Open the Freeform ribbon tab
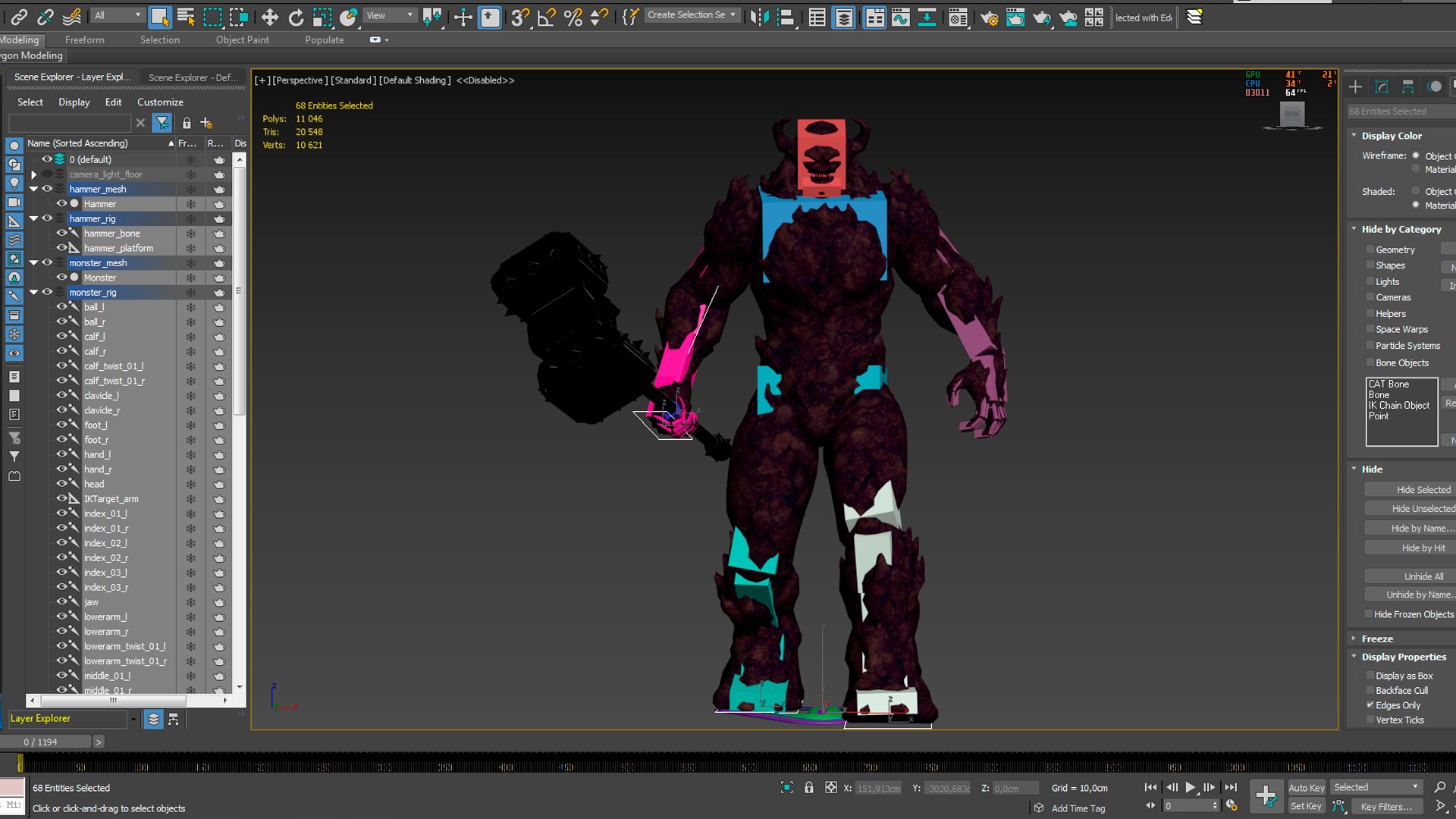Viewport: 1456px width, 819px height. pos(85,39)
